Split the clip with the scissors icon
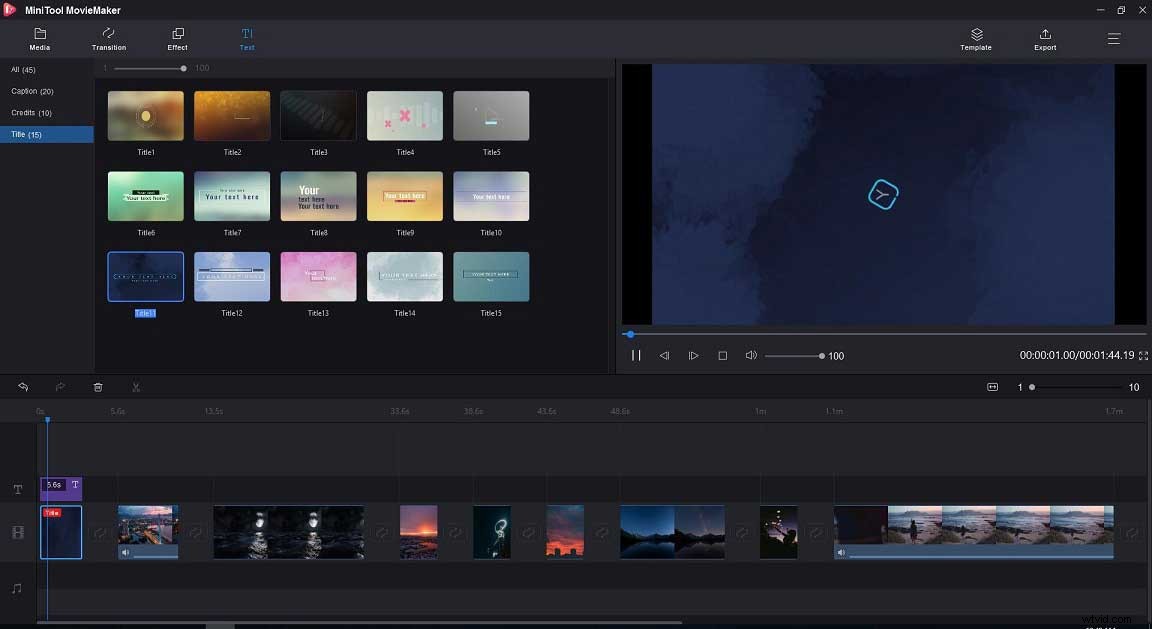Screen dimensions: 1152x629 click(136, 387)
